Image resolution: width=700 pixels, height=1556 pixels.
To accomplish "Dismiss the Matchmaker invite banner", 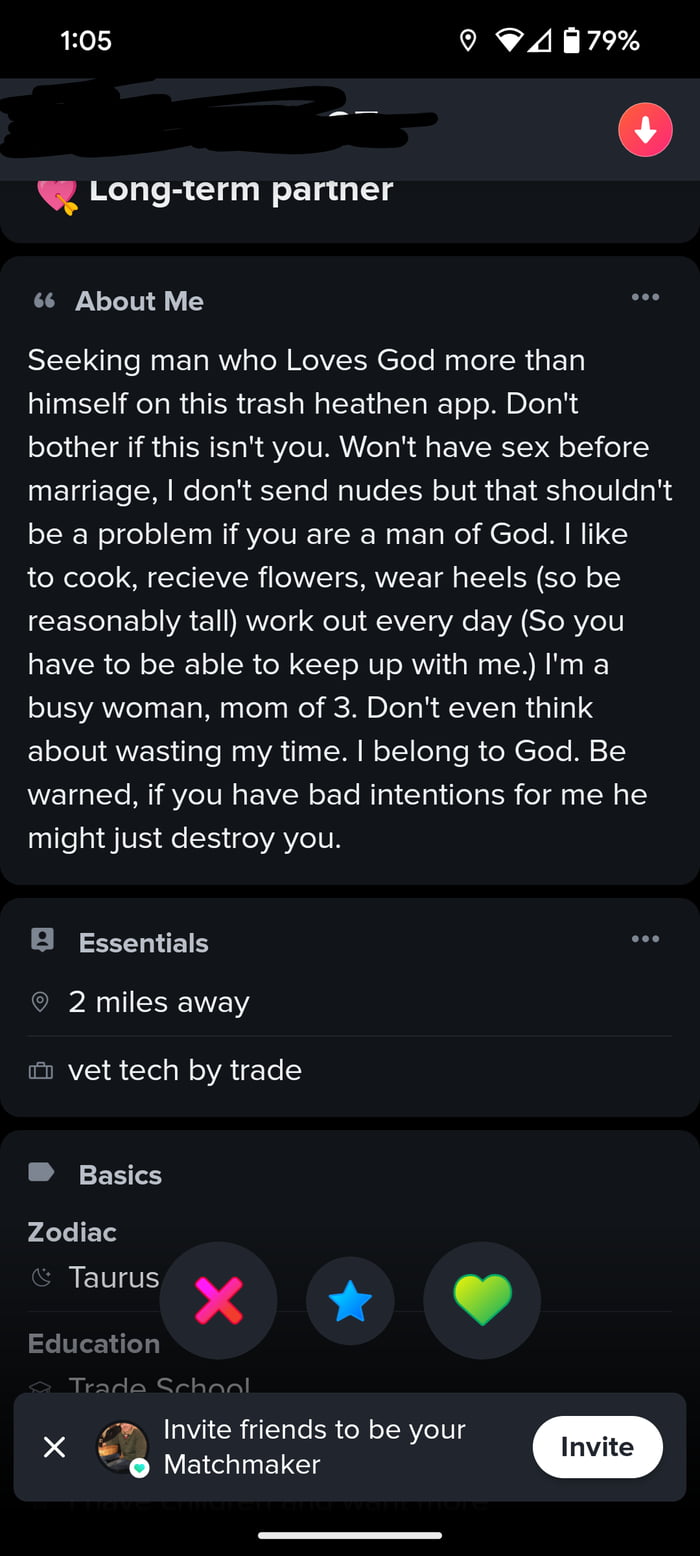I will click(55, 1447).
